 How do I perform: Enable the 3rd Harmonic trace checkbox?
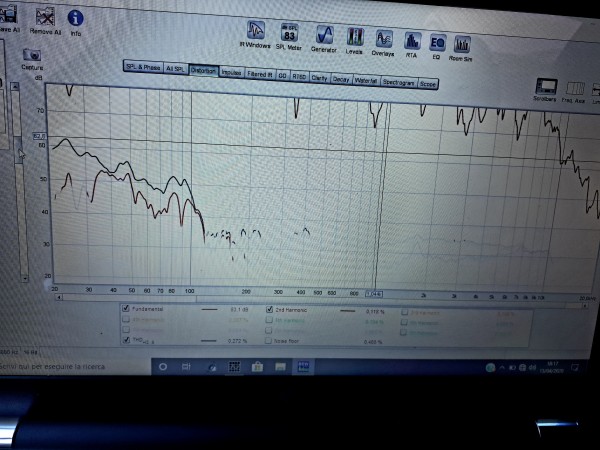pyautogui.click(x=404, y=313)
